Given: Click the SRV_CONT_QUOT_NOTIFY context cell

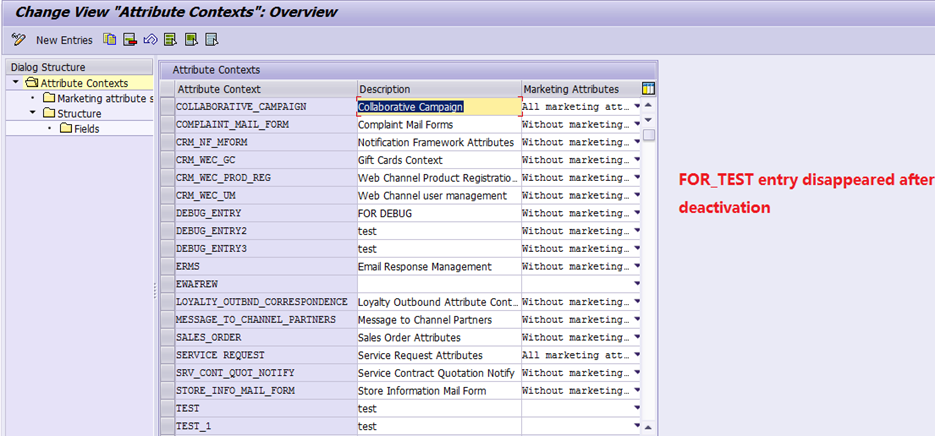Looking at the screenshot, I should pos(266,373).
